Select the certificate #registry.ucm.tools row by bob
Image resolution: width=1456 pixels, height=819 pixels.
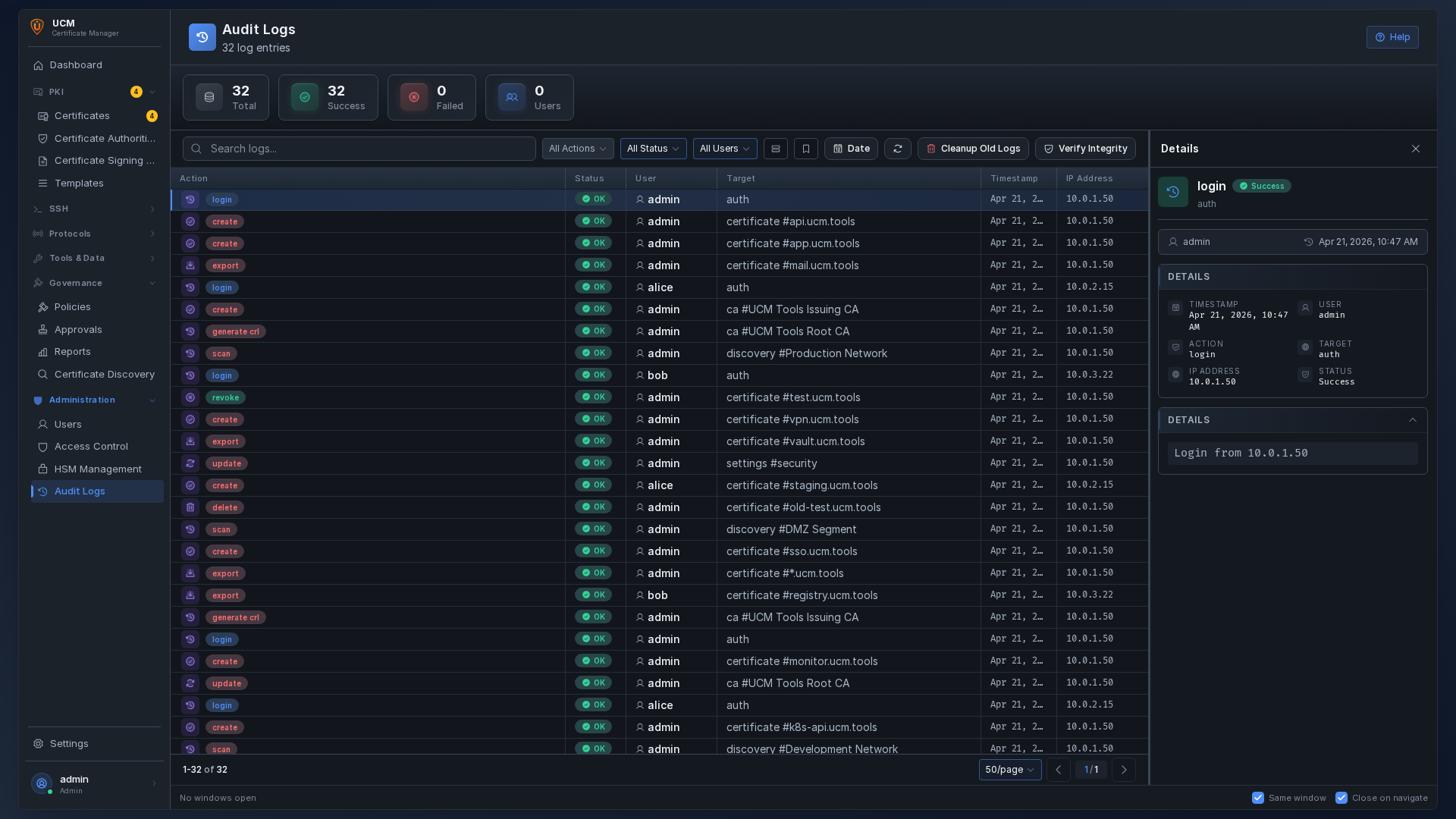click(660, 595)
